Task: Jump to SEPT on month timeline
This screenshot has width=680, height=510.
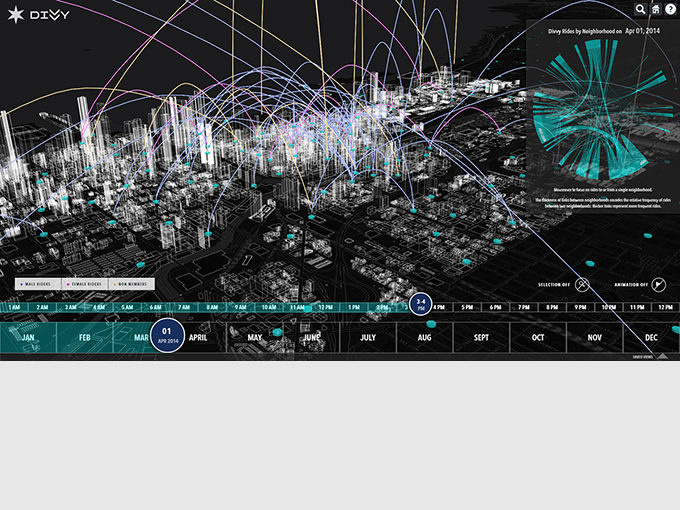Action: click(x=481, y=337)
